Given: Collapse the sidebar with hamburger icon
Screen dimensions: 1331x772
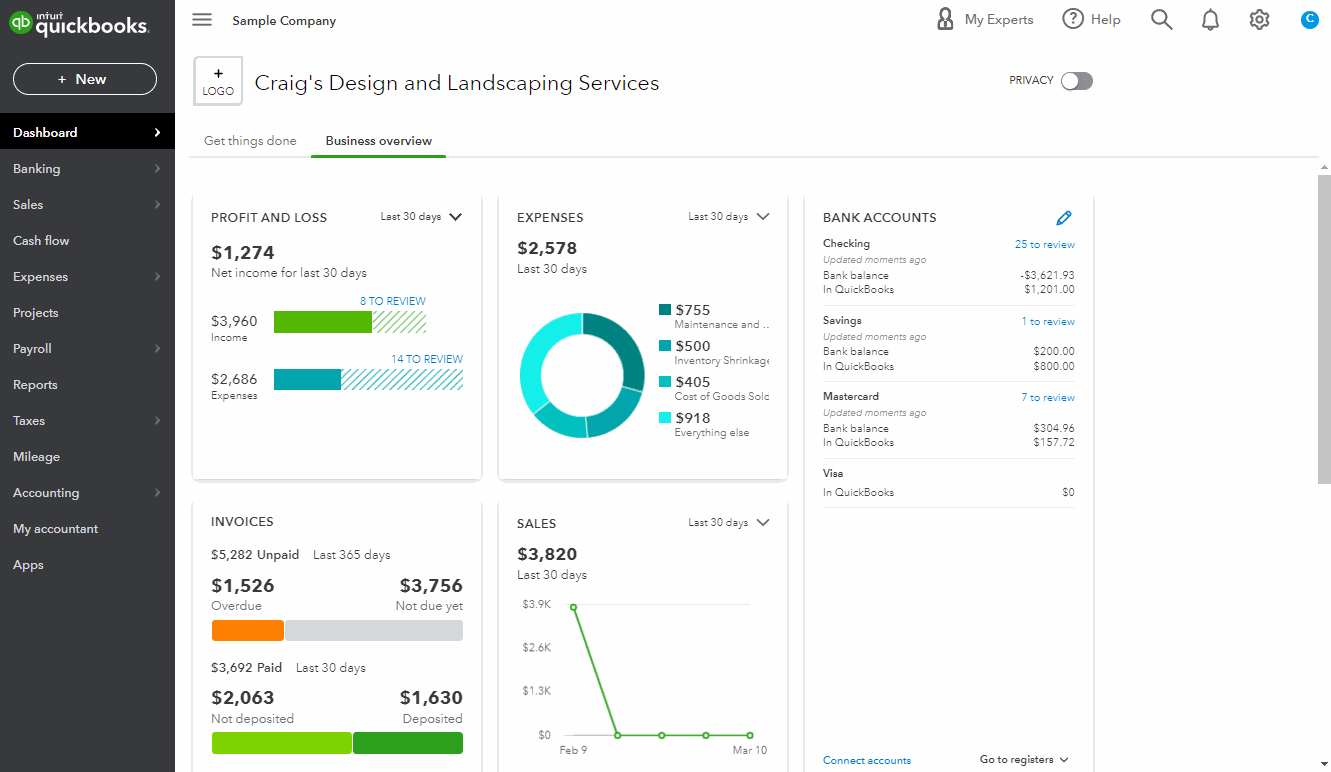Looking at the screenshot, I should 202,20.
